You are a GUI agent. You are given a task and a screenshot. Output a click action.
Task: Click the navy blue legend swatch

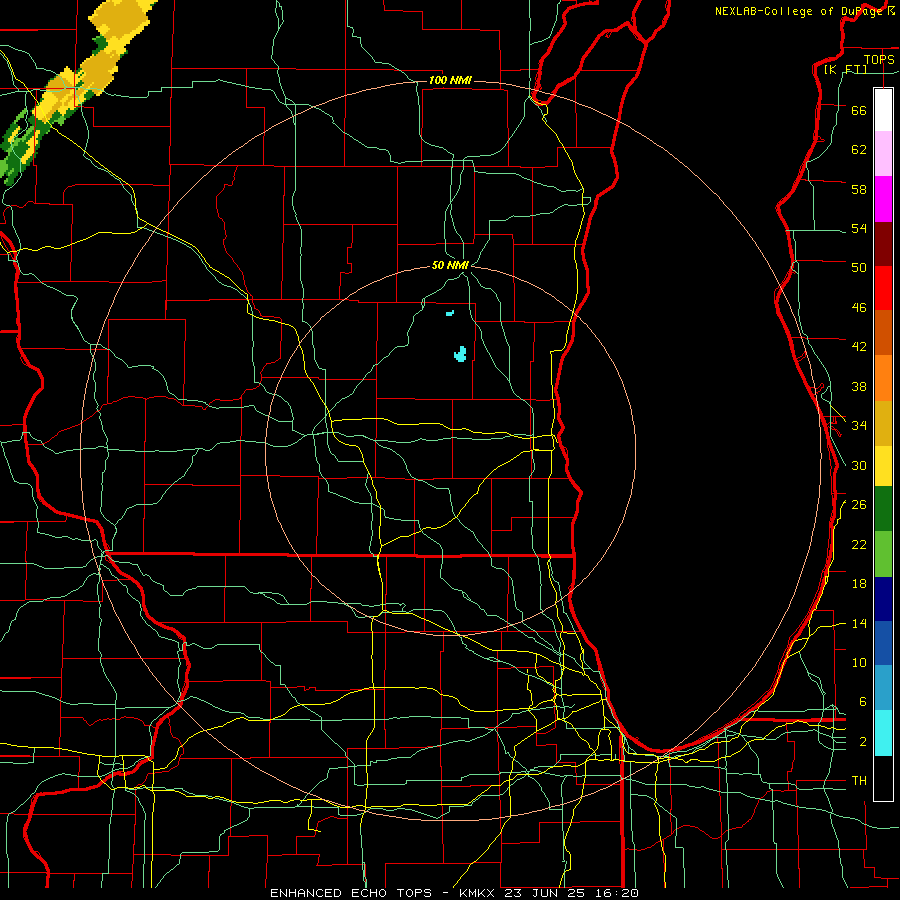pos(883,599)
